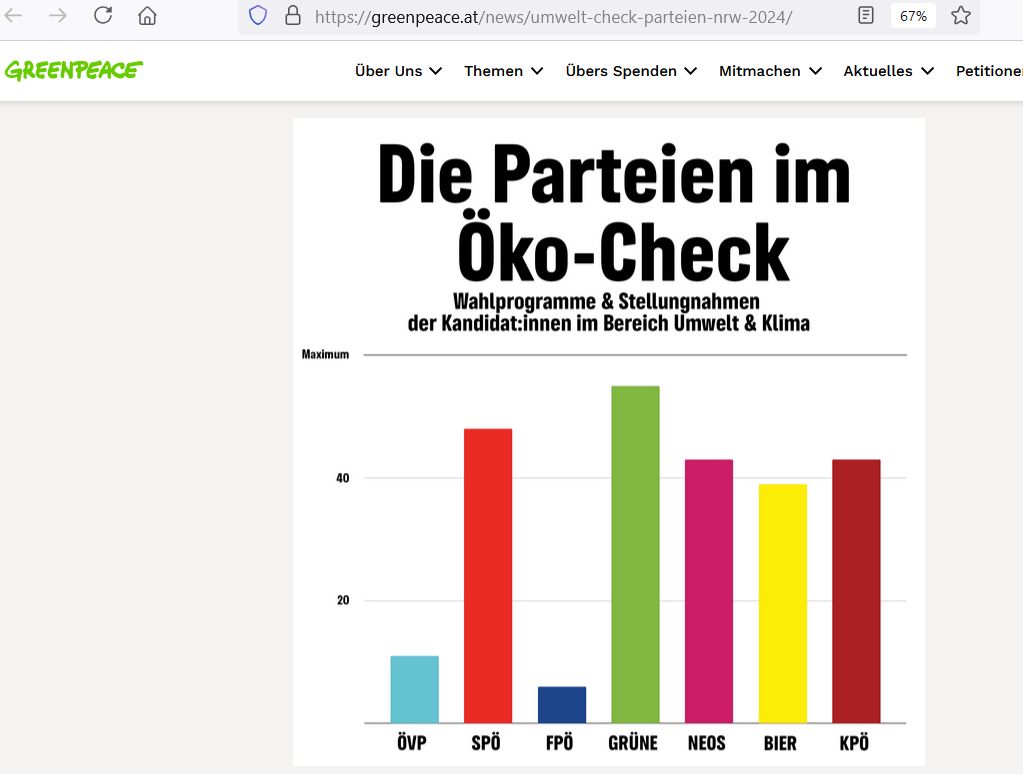Expand the chevron next to Übers Spenden
The width and height of the screenshot is (1023, 774).
[690, 71]
